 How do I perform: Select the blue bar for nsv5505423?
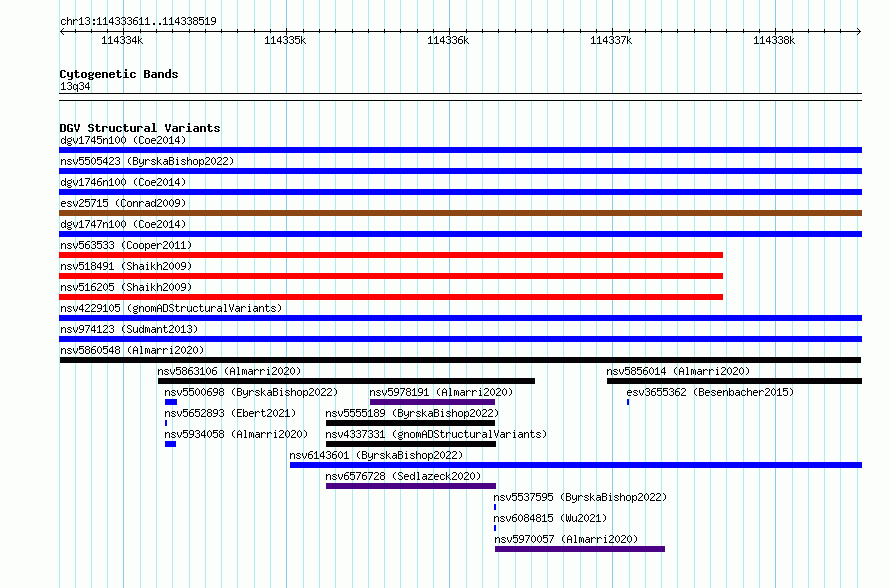pos(460,171)
